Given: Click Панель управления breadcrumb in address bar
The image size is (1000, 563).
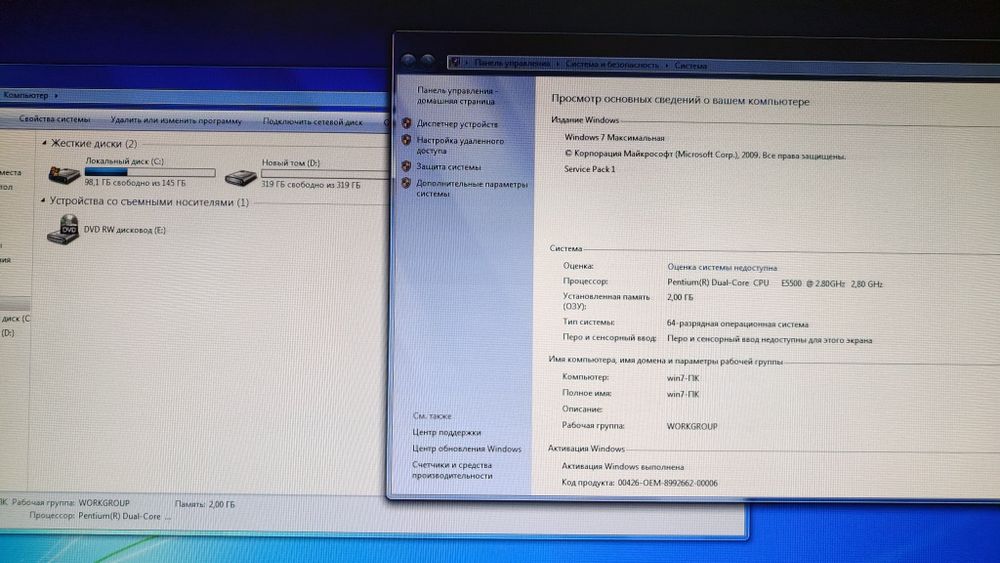Looking at the screenshot, I should pos(512,63).
